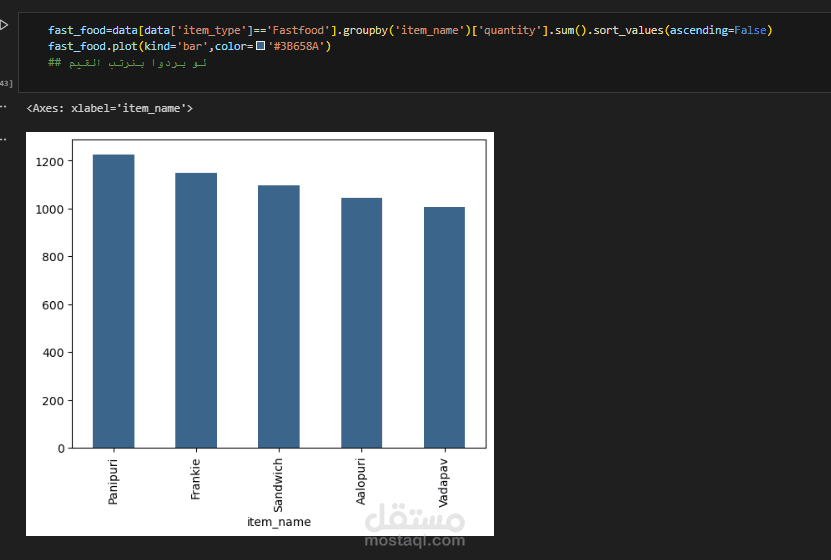This screenshot has height=560, width=831.
Task: Click the Panipuri bar in the chart
Action: [113, 301]
